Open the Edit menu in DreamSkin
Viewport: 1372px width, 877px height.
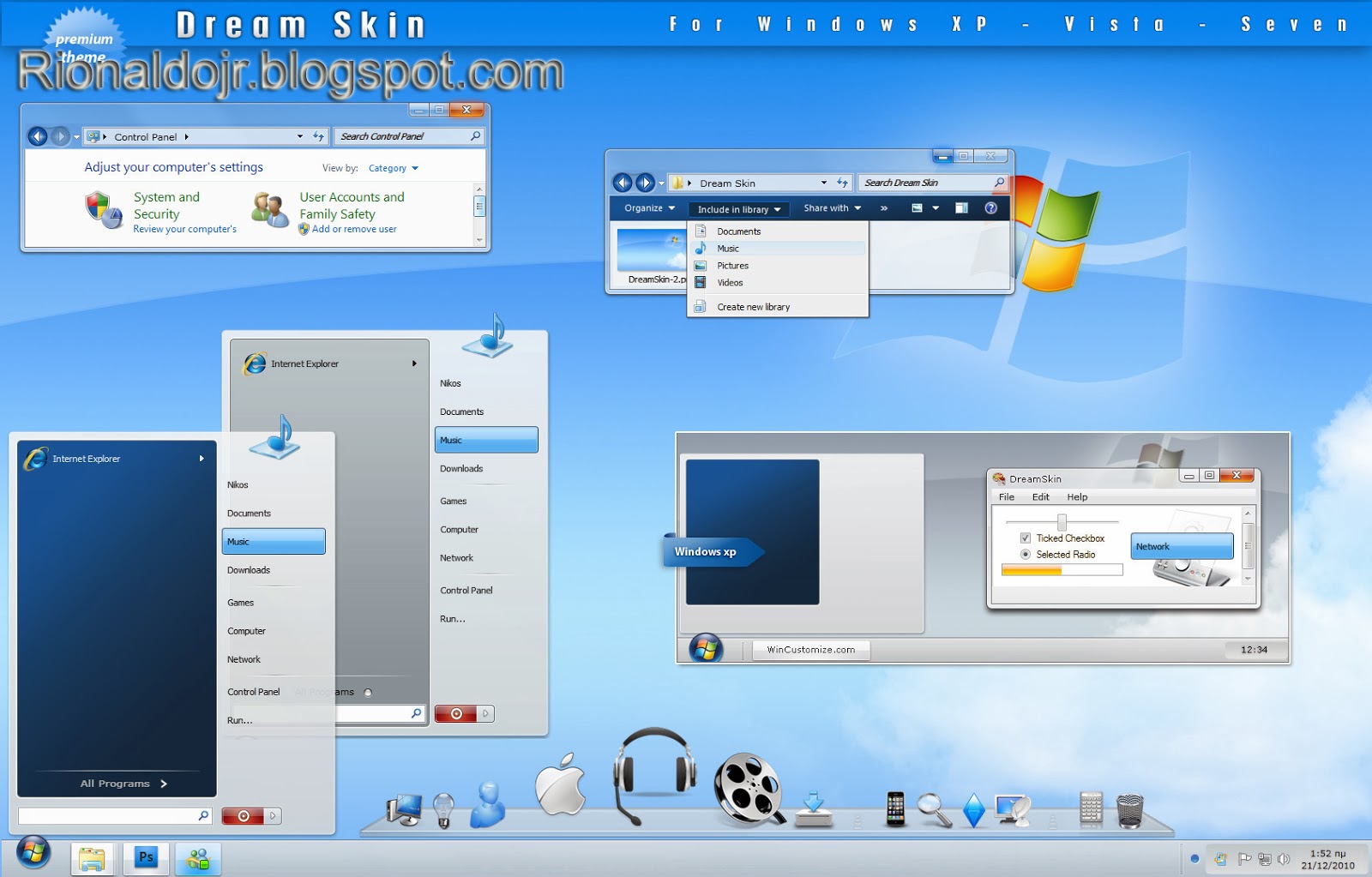[1040, 496]
